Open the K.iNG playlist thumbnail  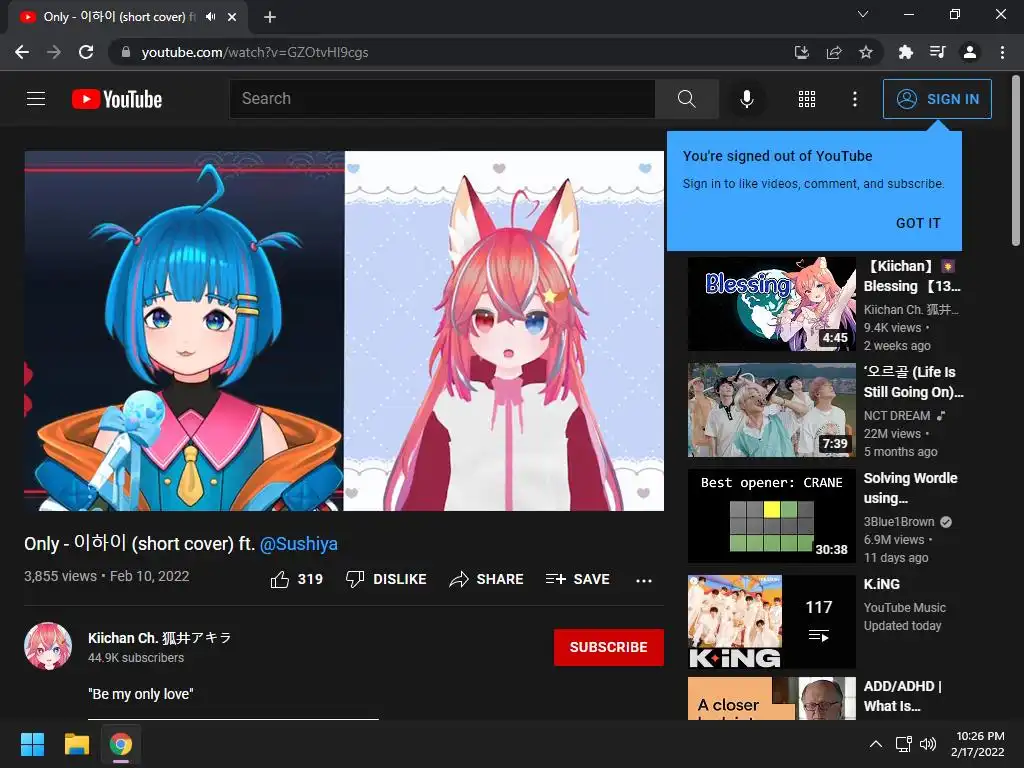click(771, 621)
